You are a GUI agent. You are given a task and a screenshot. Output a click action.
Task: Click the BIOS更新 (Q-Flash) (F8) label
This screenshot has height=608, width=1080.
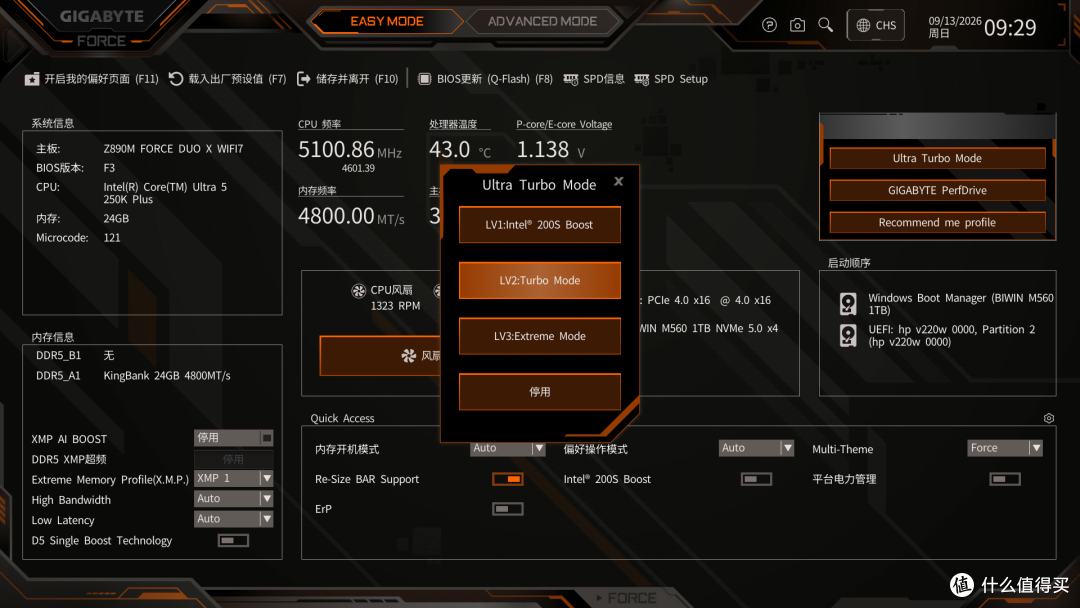(x=495, y=79)
